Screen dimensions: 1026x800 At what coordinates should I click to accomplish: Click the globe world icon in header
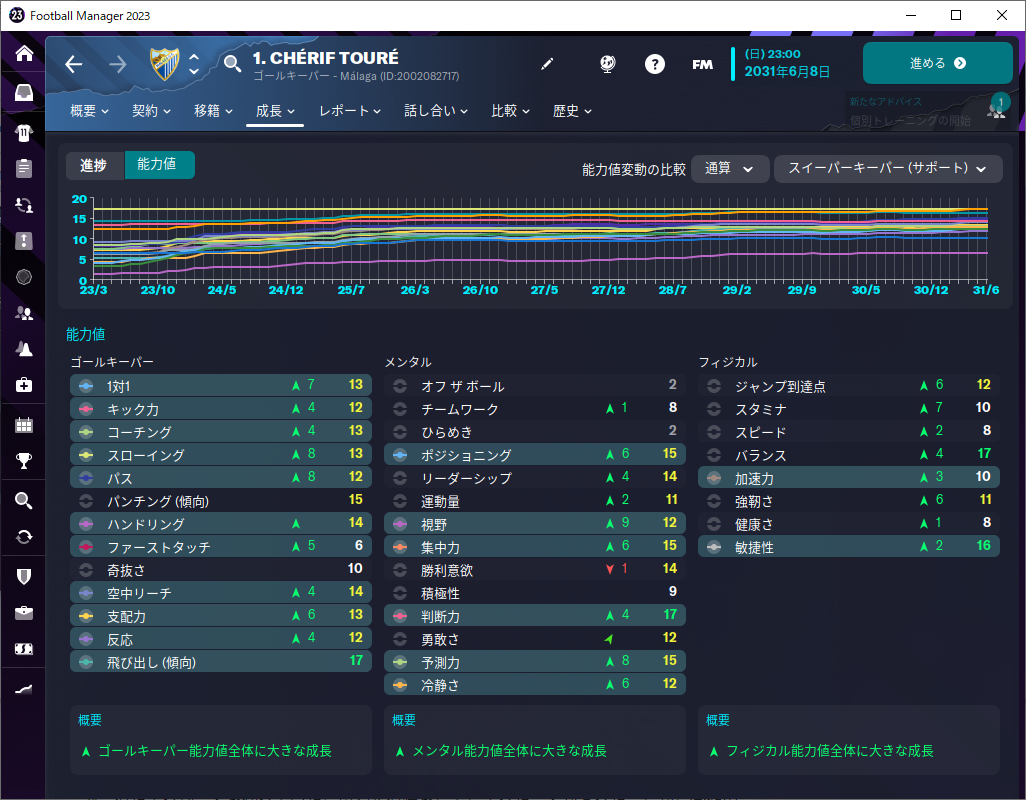607,63
